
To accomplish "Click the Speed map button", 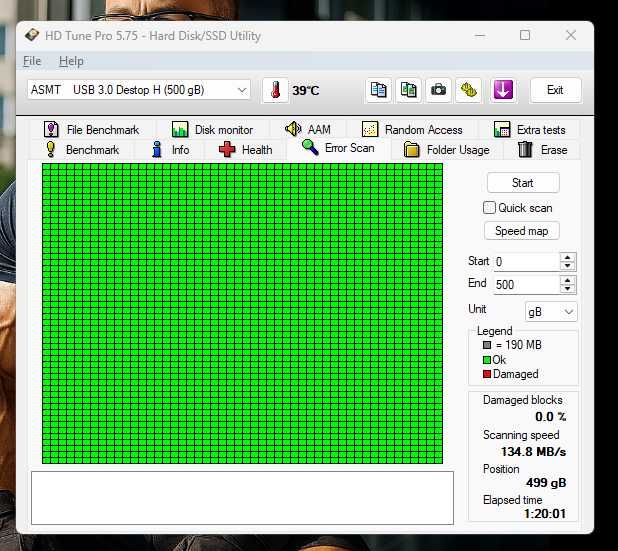I will (x=521, y=231).
